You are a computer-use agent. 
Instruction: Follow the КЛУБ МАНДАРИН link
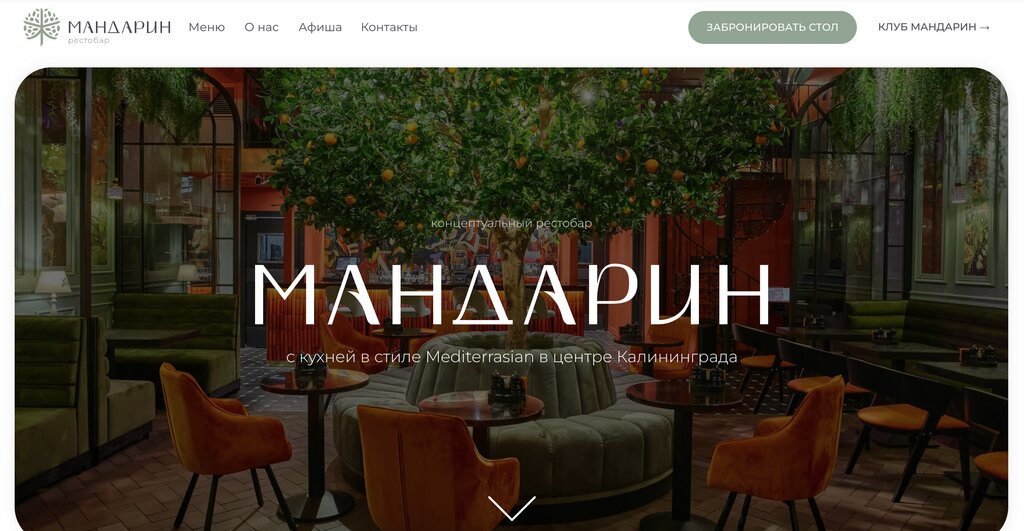tap(927, 27)
